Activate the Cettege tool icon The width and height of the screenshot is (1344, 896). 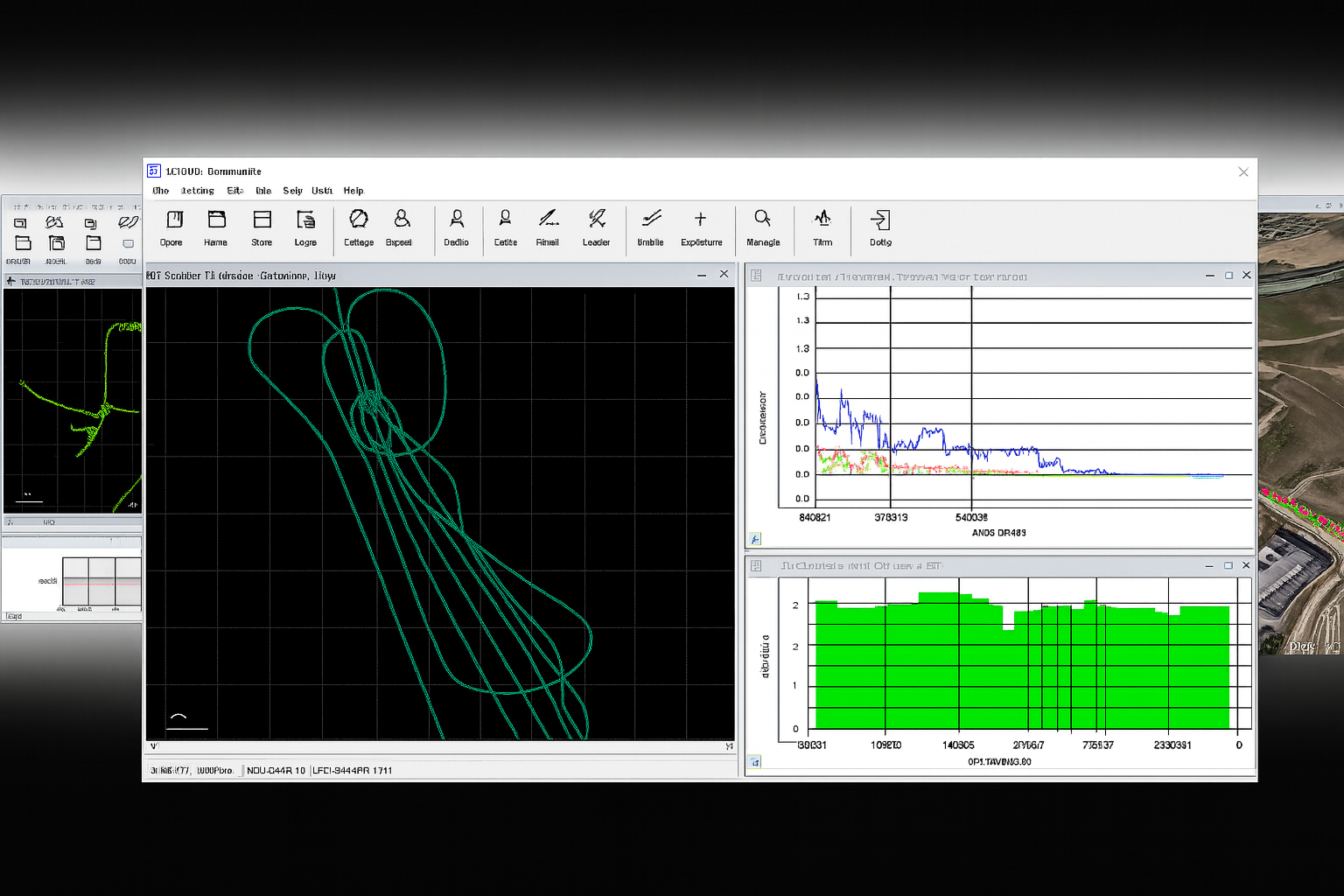[358, 227]
